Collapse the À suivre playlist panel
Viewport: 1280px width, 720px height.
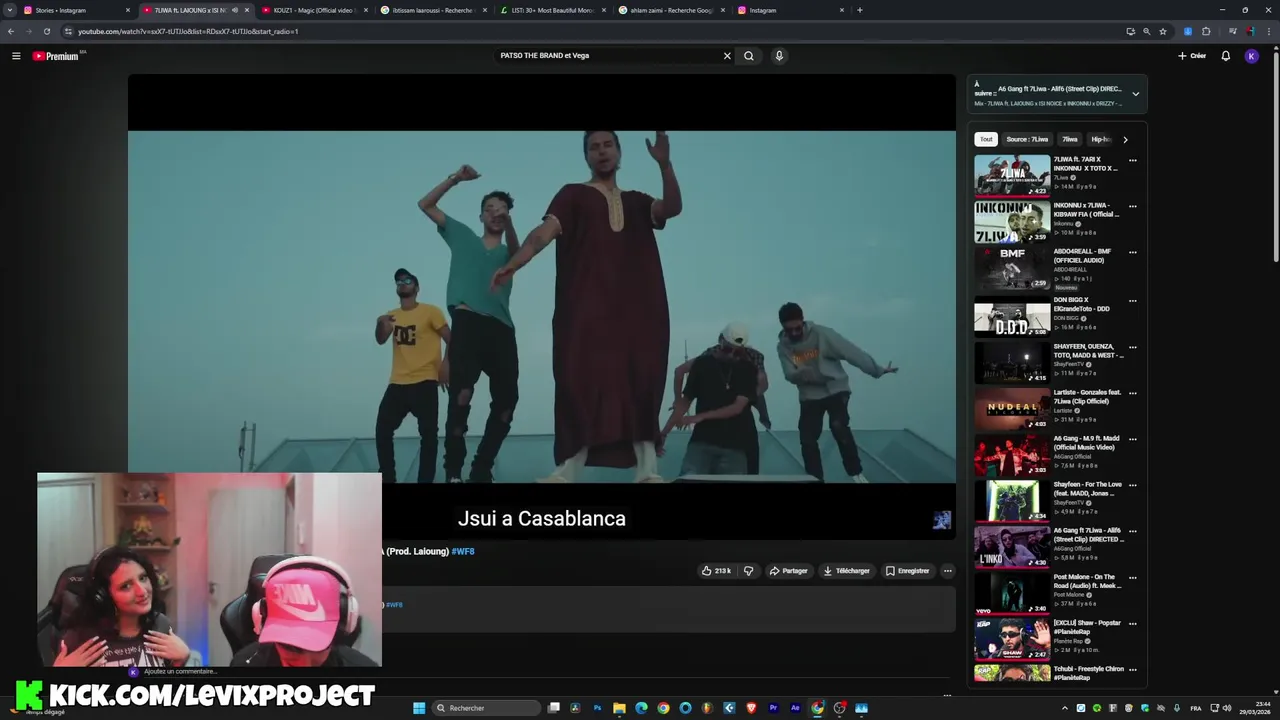pyautogui.click(x=1135, y=94)
